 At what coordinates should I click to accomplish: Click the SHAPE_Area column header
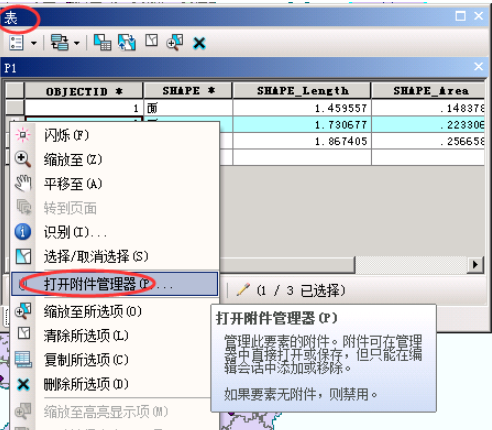pos(428,91)
